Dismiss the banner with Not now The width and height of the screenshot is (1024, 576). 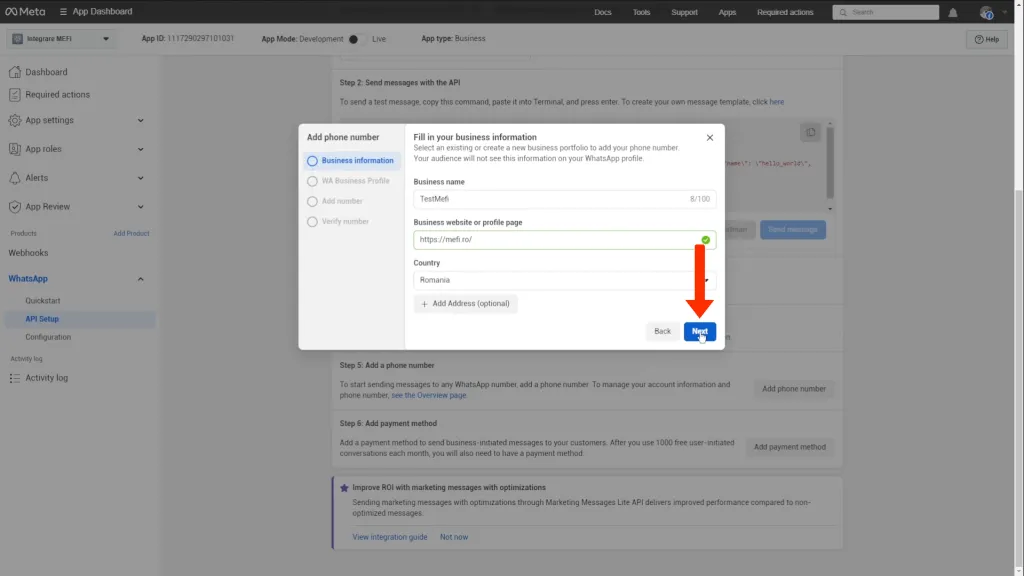(454, 537)
